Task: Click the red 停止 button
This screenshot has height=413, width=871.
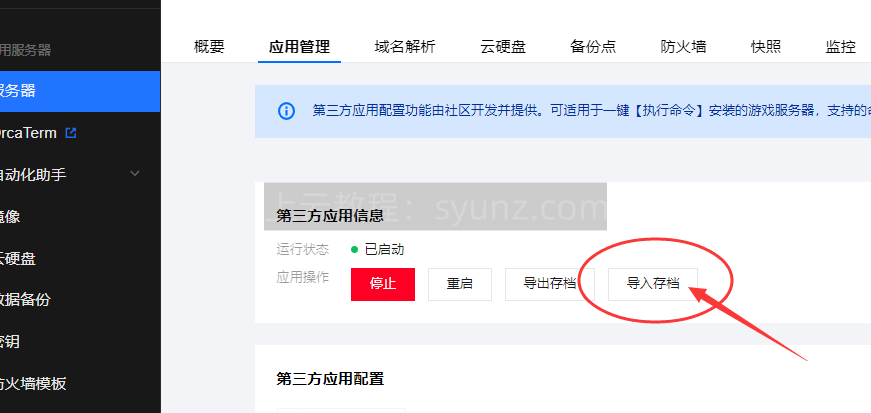Action: point(383,284)
